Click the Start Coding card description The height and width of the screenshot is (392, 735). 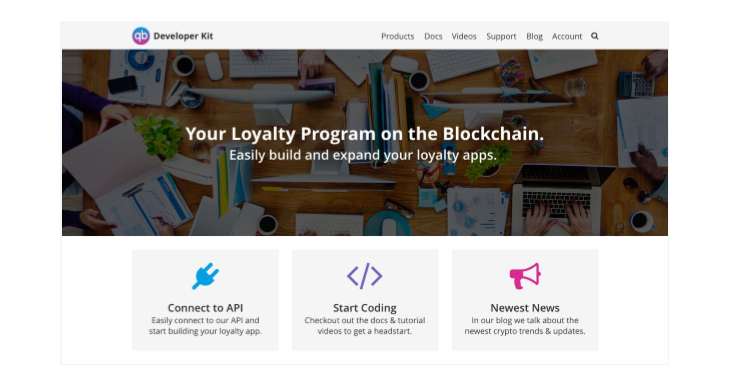[365, 326]
